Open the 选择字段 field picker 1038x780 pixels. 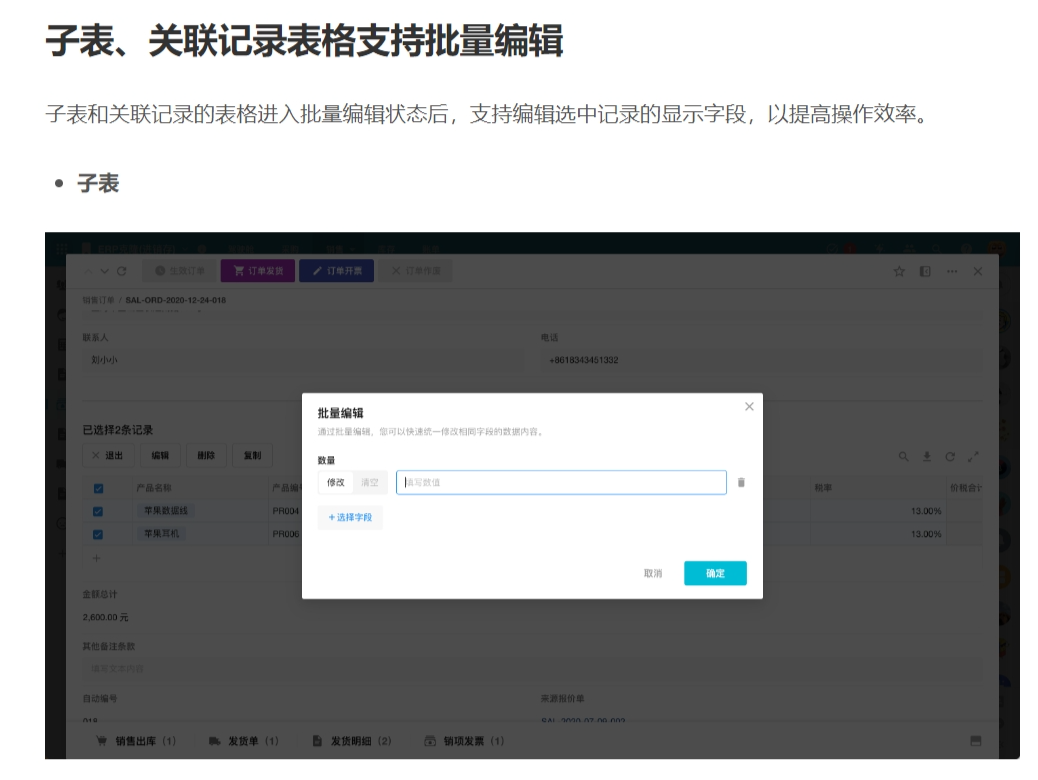pos(350,517)
